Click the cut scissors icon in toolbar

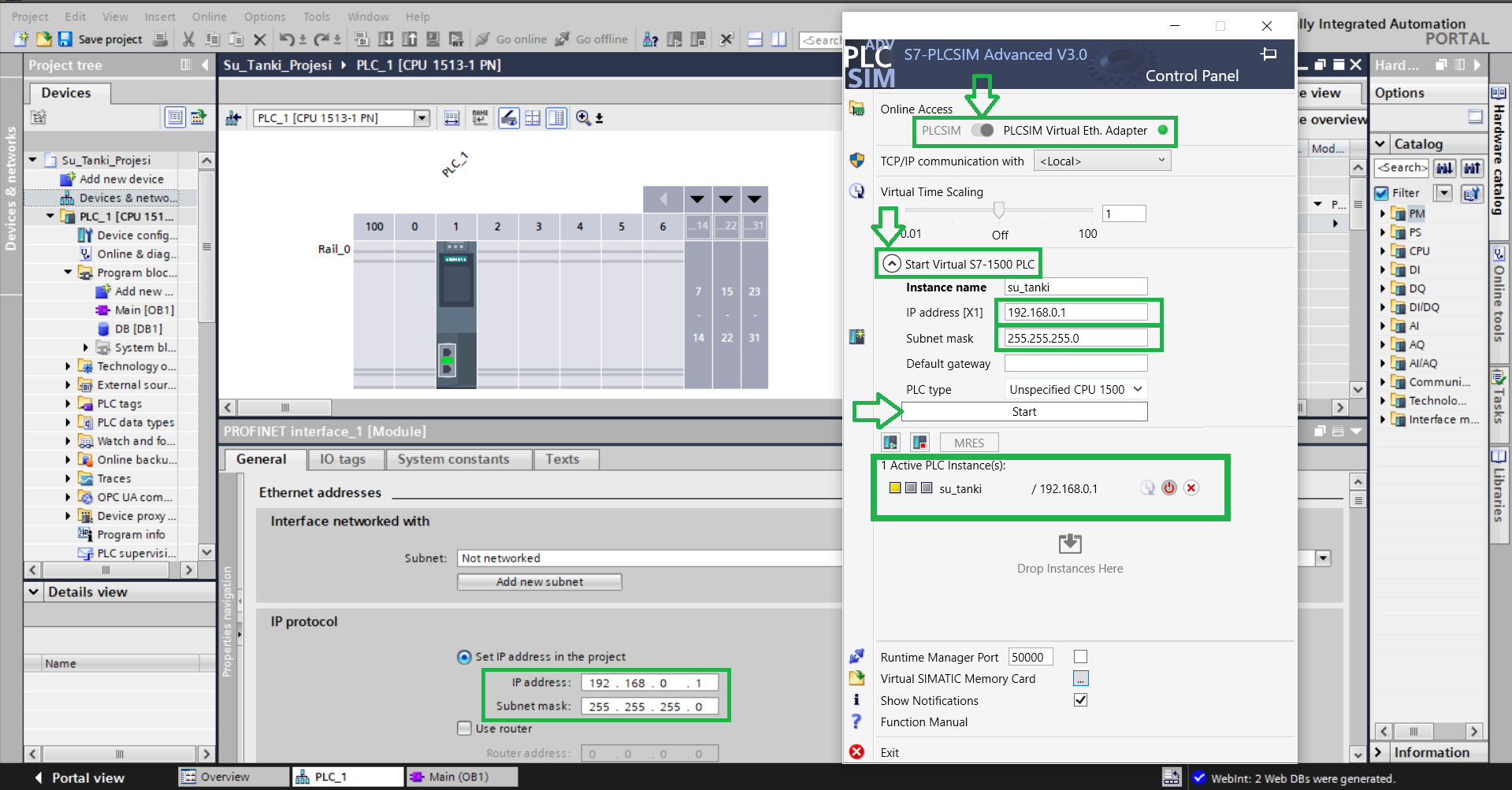pos(188,39)
